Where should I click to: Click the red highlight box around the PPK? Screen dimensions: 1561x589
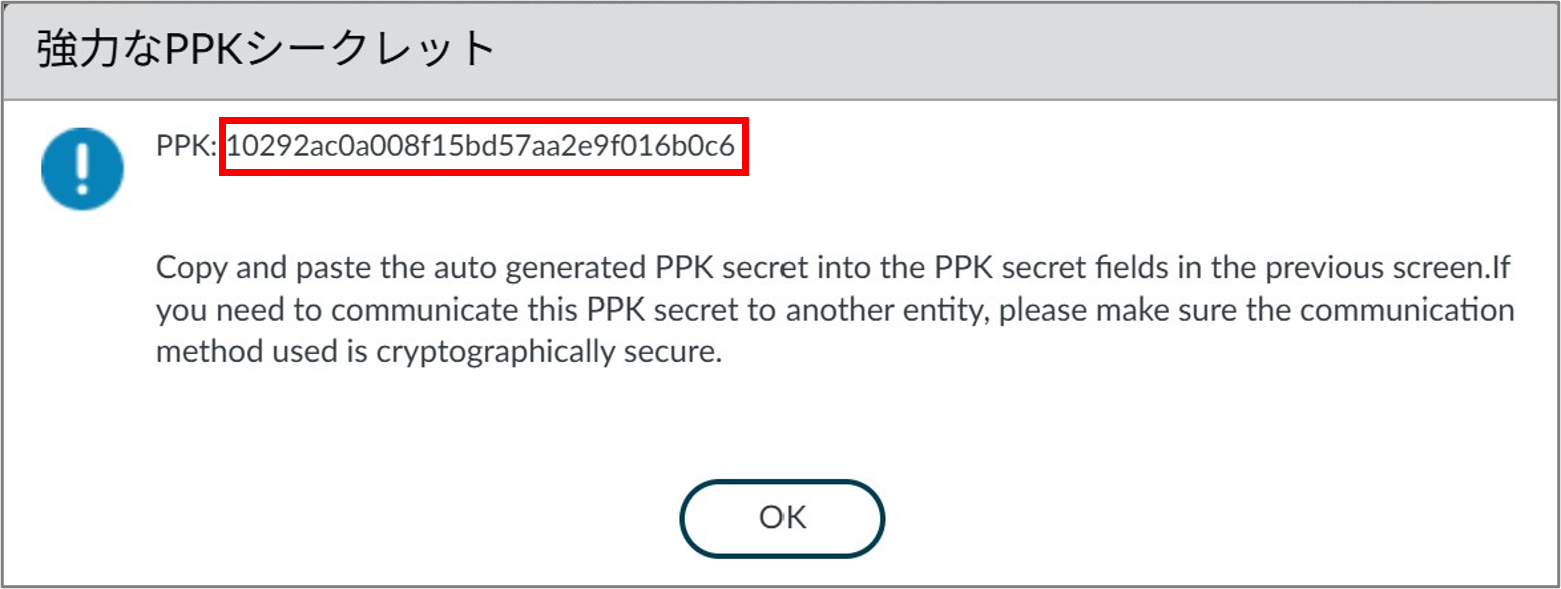[x=484, y=148]
